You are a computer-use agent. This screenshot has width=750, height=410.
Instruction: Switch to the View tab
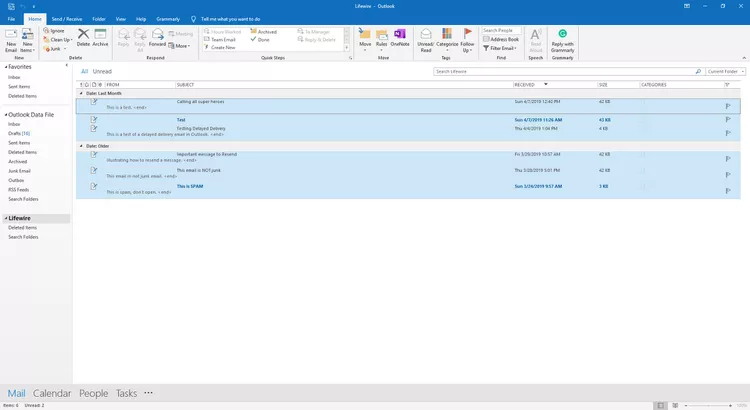point(121,19)
